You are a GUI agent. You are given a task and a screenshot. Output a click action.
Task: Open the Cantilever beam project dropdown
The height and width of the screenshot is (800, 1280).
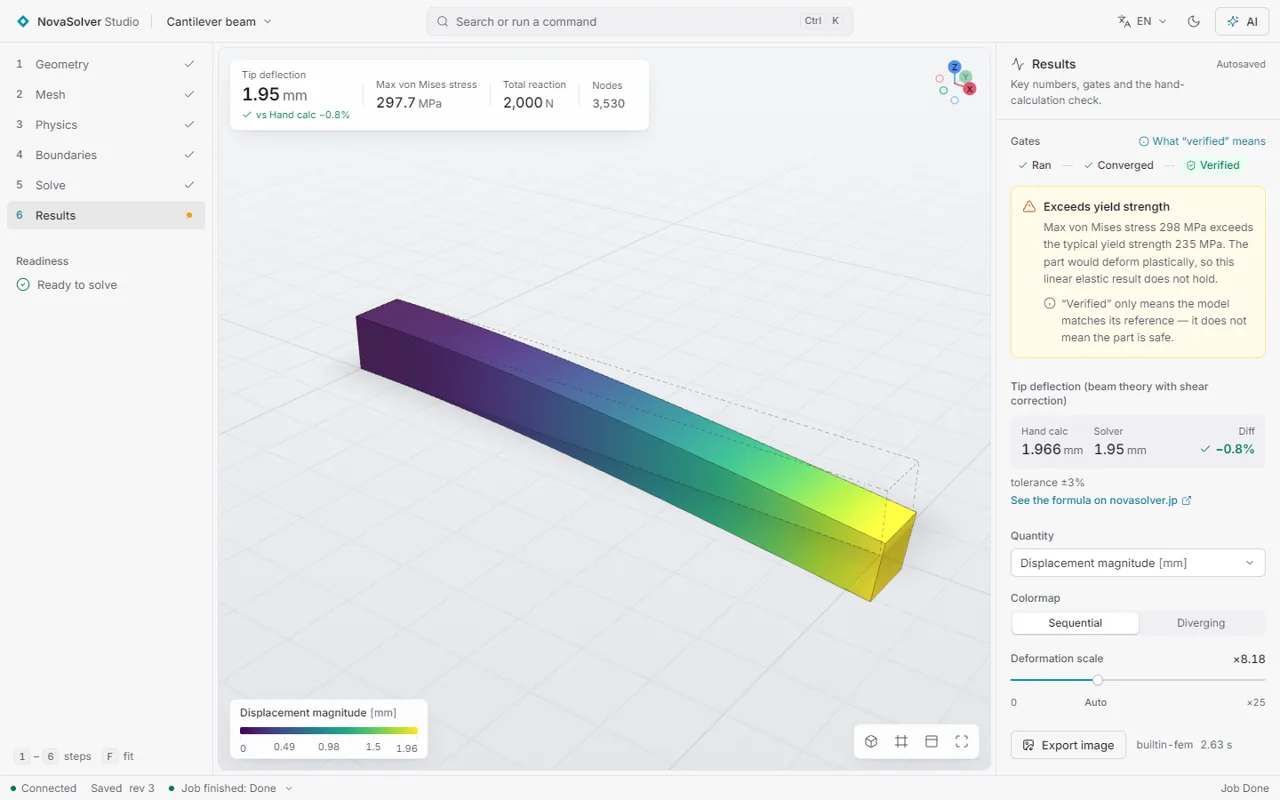(219, 21)
